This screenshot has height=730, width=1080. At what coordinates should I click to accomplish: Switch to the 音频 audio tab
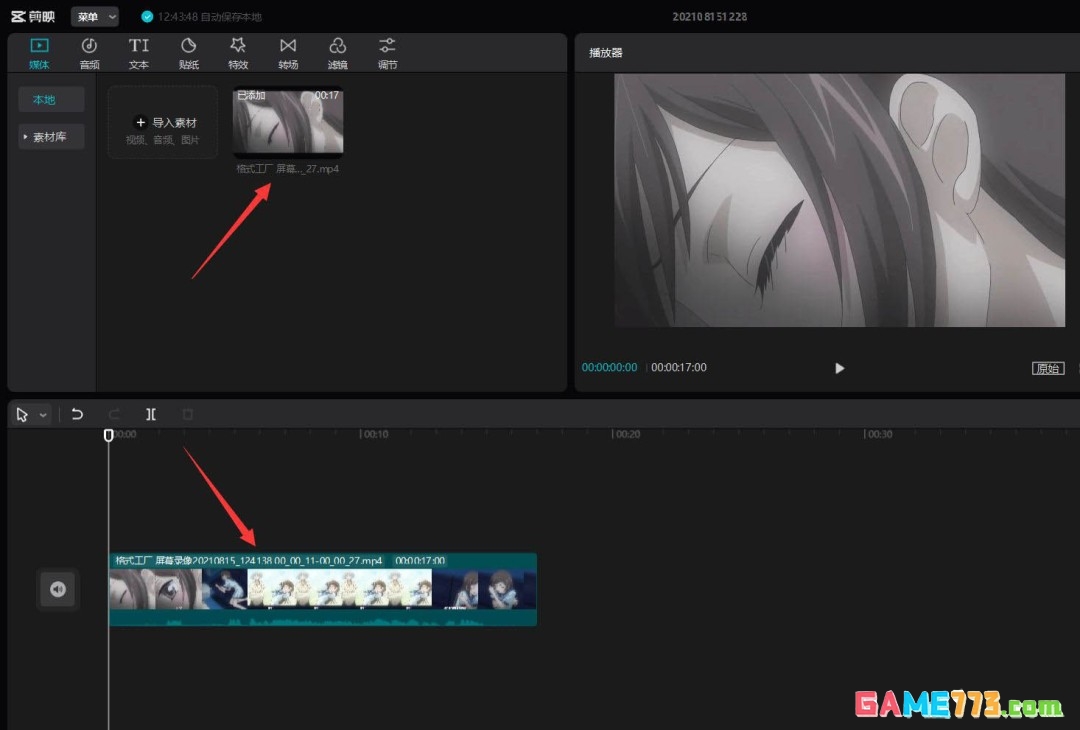point(90,53)
